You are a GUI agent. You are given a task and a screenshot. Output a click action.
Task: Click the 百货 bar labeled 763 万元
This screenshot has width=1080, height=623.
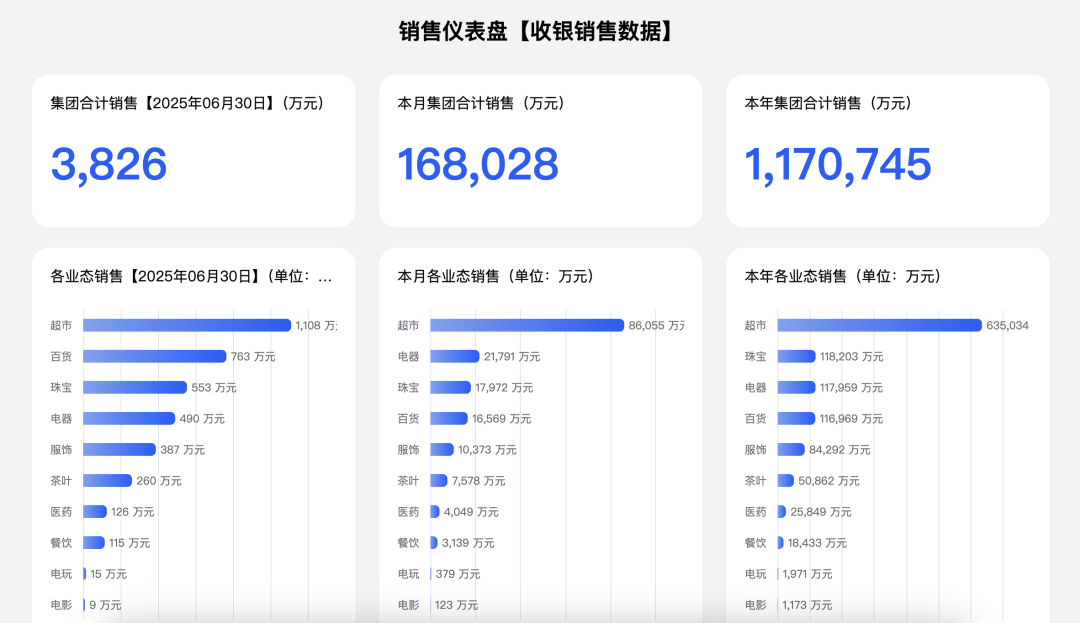(155, 356)
